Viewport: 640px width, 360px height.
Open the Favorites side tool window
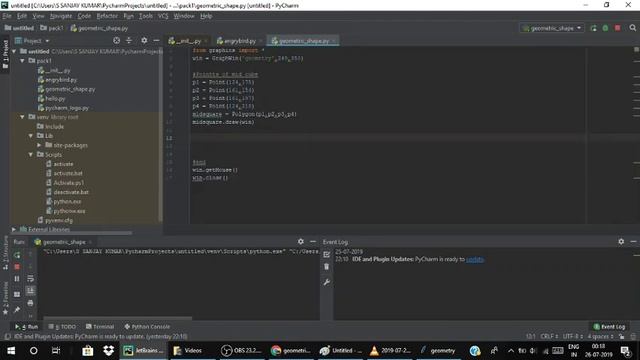5,298
